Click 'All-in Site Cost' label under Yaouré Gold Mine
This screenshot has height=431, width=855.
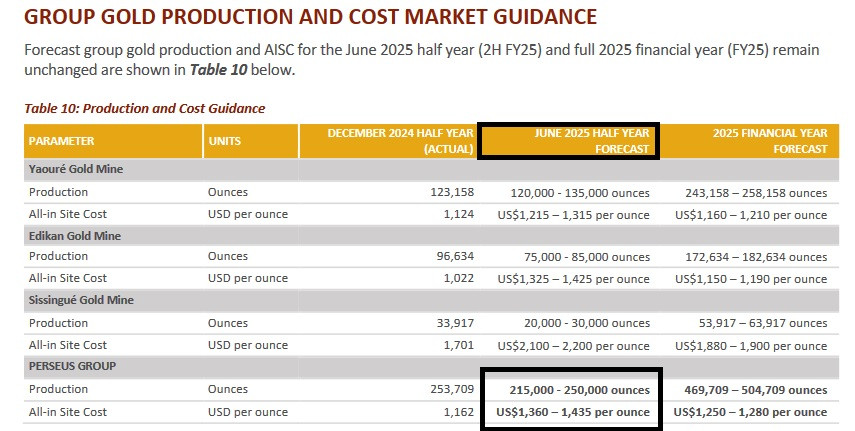point(68,214)
